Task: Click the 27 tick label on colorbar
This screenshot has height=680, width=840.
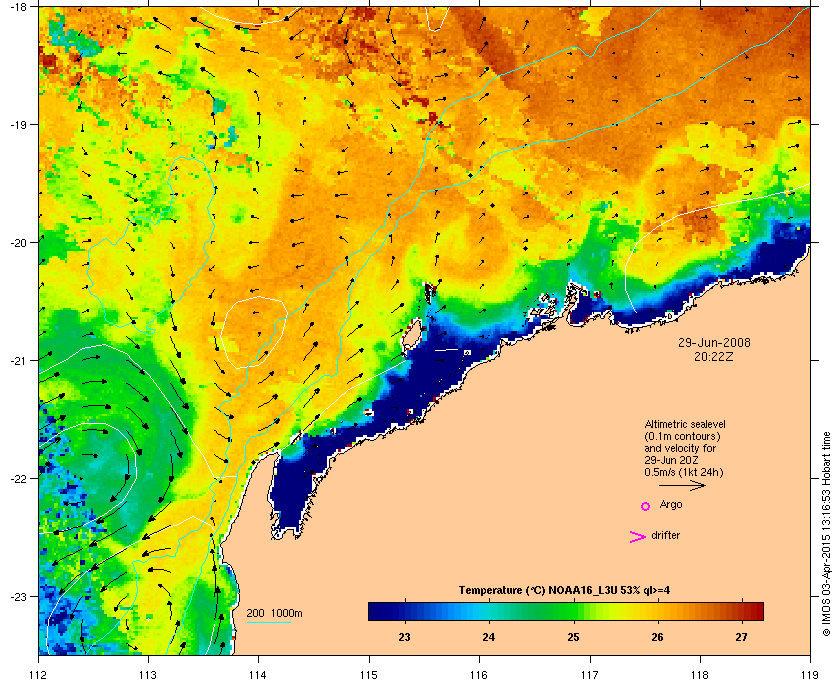Action: (x=741, y=637)
